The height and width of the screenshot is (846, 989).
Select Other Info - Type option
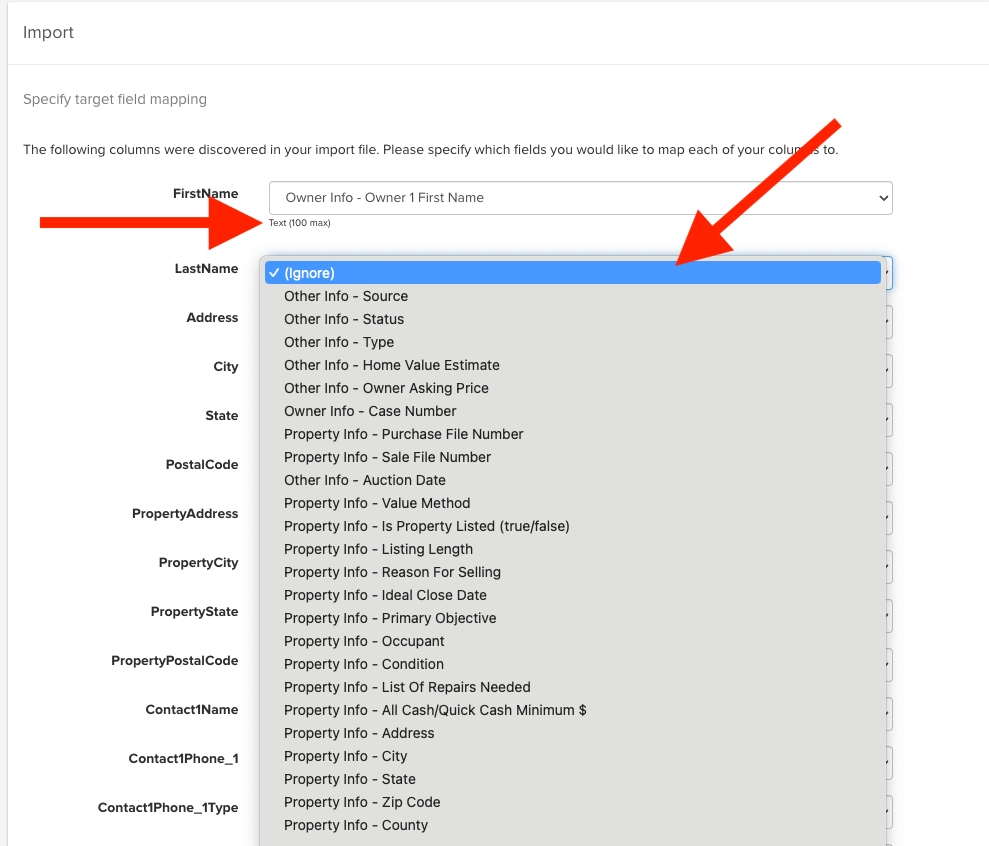(x=339, y=342)
